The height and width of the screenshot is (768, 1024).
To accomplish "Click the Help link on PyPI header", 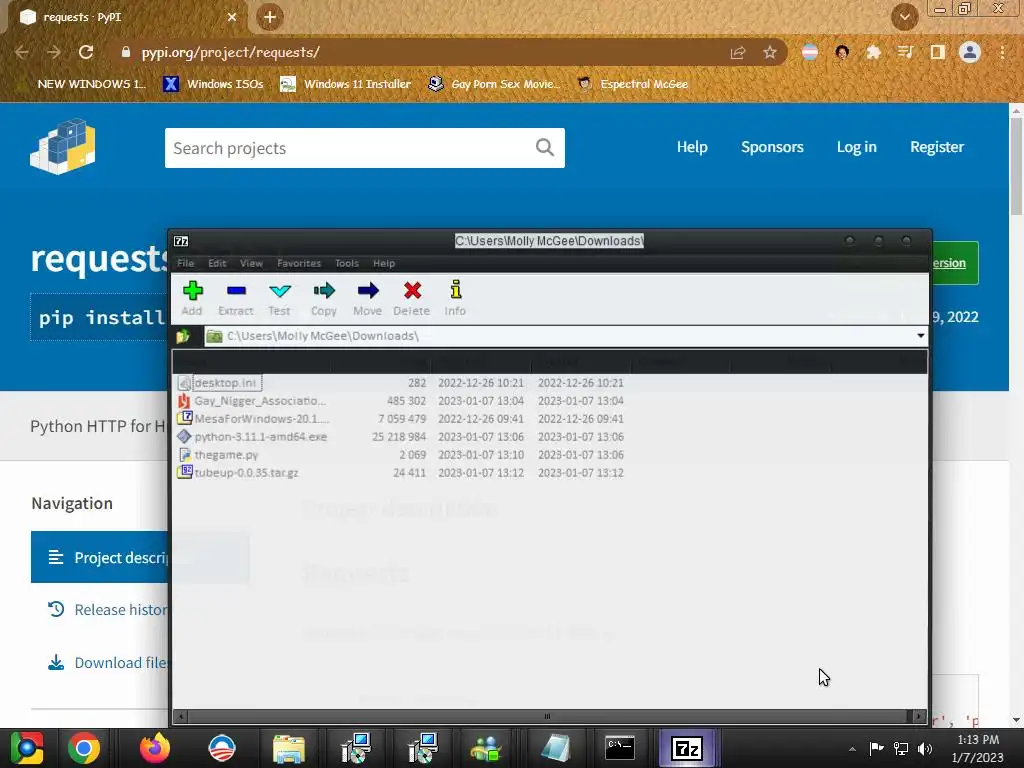I will pyautogui.click(x=692, y=147).
